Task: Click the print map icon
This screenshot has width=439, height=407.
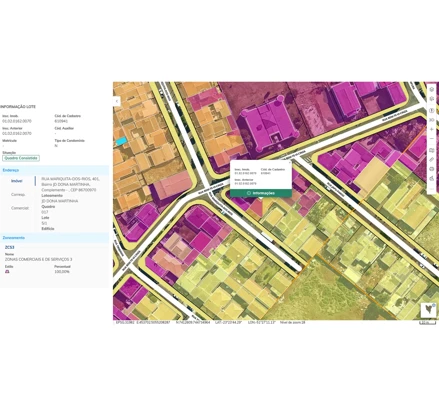Action: pyautogui.click(x=432, y=169)
